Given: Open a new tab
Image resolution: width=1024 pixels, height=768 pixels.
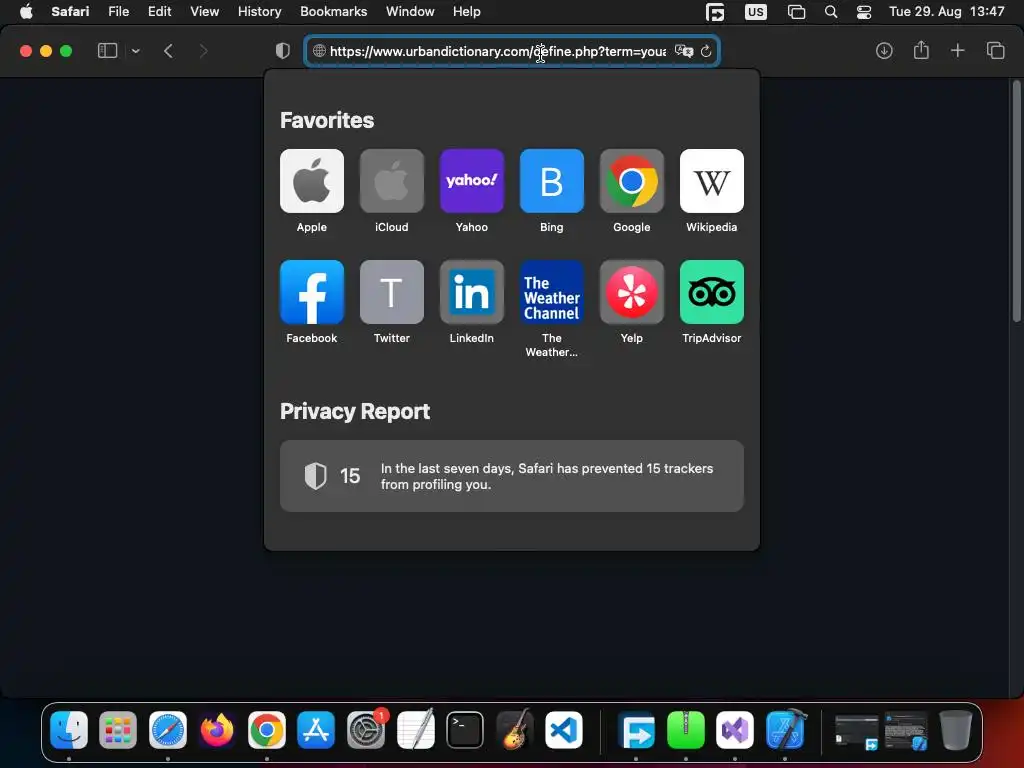Looking at the screenshot, I should pos(957,50).
